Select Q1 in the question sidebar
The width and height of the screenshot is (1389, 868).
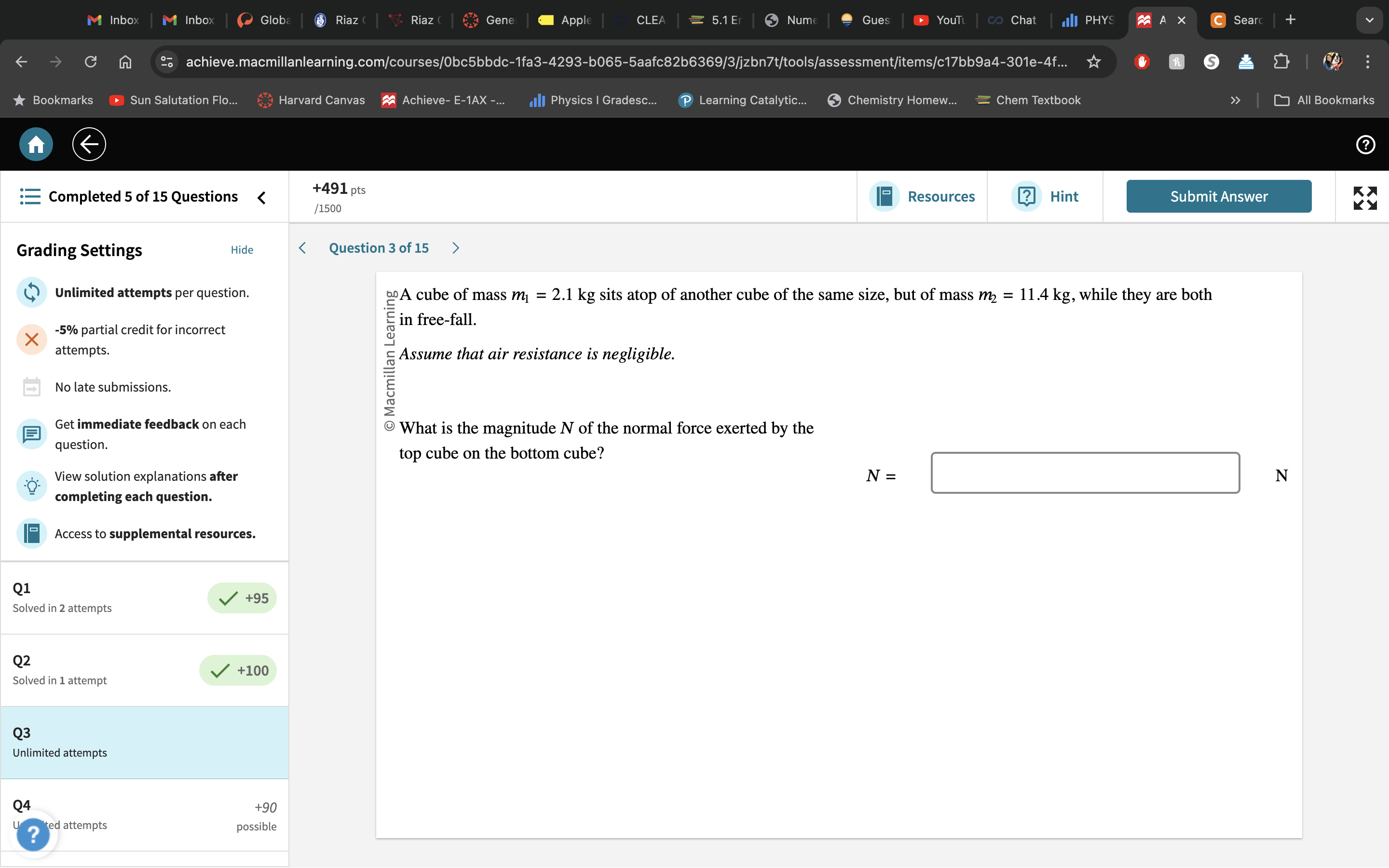[x=144, y=597]
